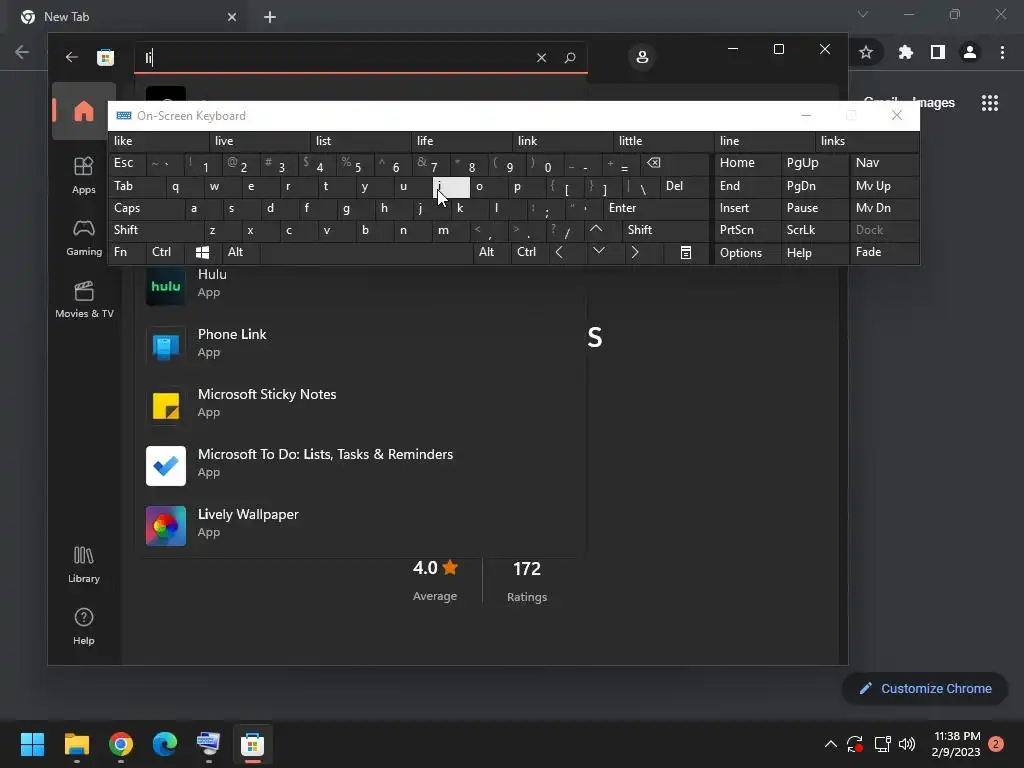
Task: Click the spacebar on On-Screen Keyboard
Action: point(366,252)
